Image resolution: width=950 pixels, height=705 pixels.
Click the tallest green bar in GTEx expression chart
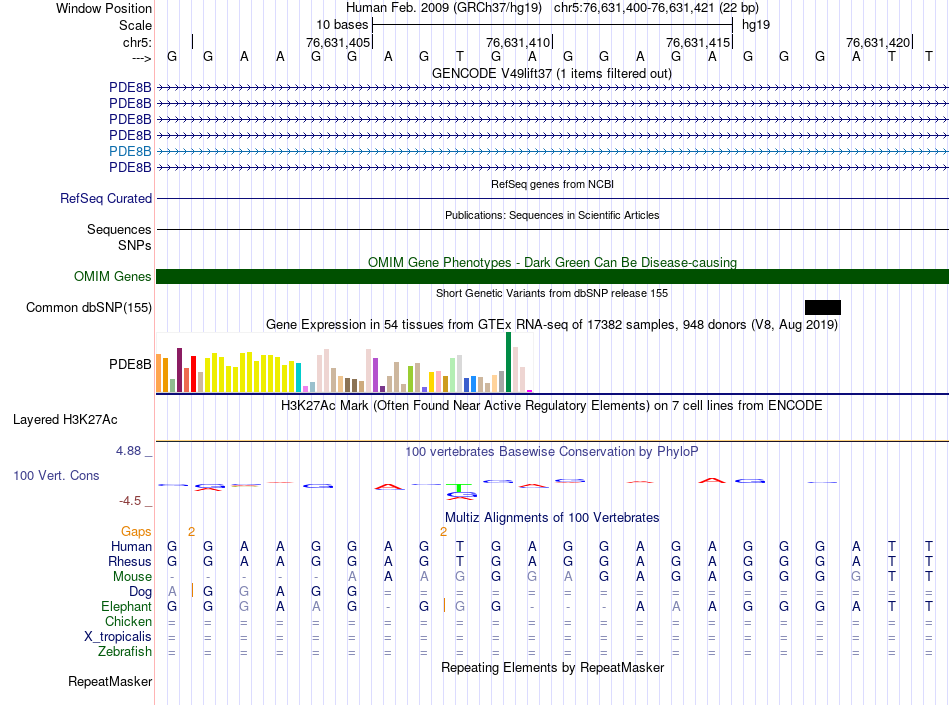coord(508,361)
